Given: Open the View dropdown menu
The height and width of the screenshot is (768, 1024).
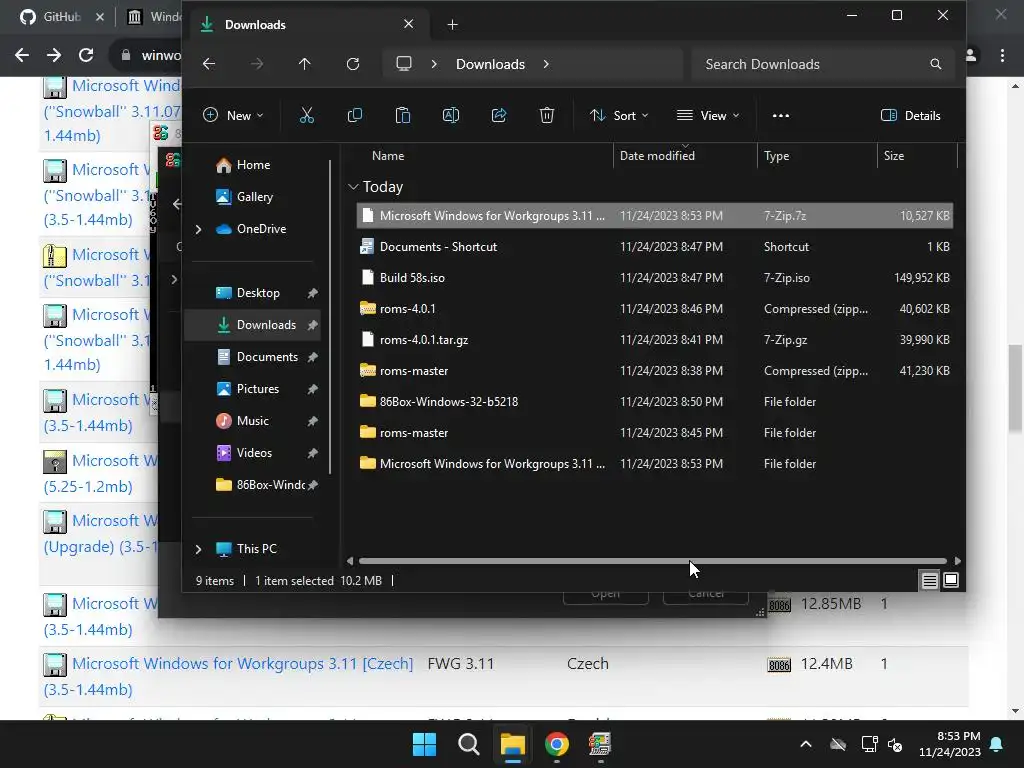Looking at the screenshot, I should (708, 116).
